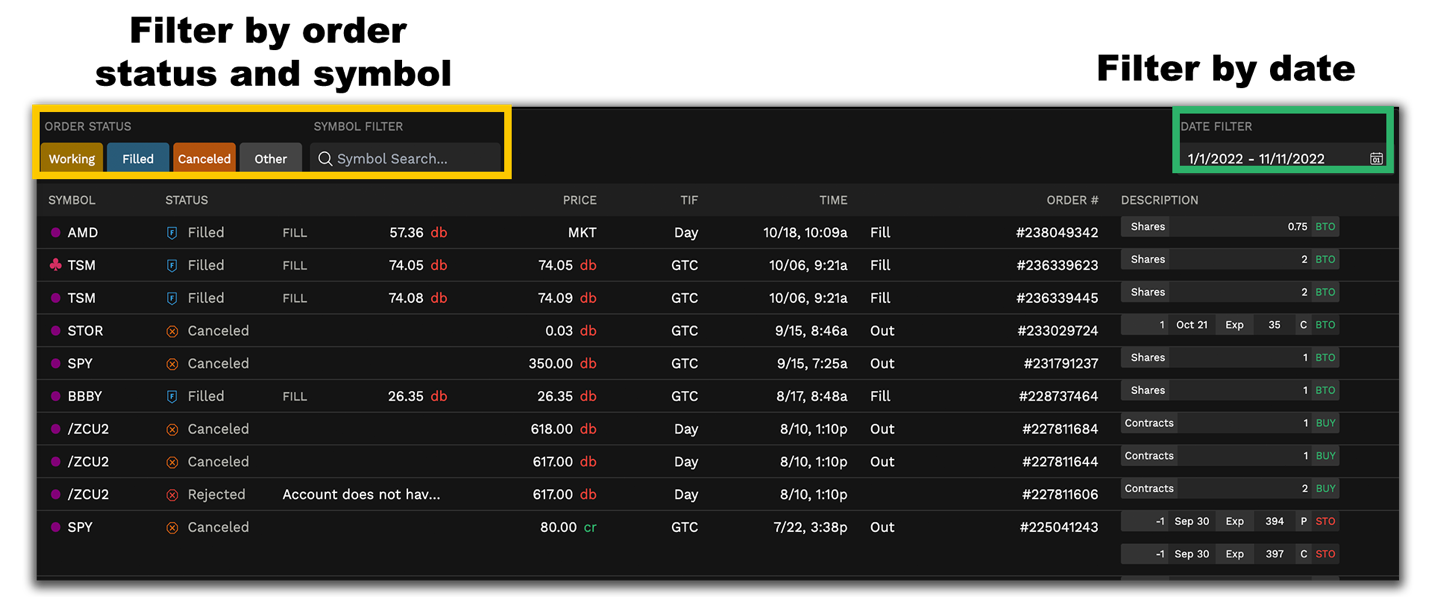Expand the Sep 30 expiration chip on SPY row
The height and width of the screenshot is (597, 1432).
[1192, 520]
